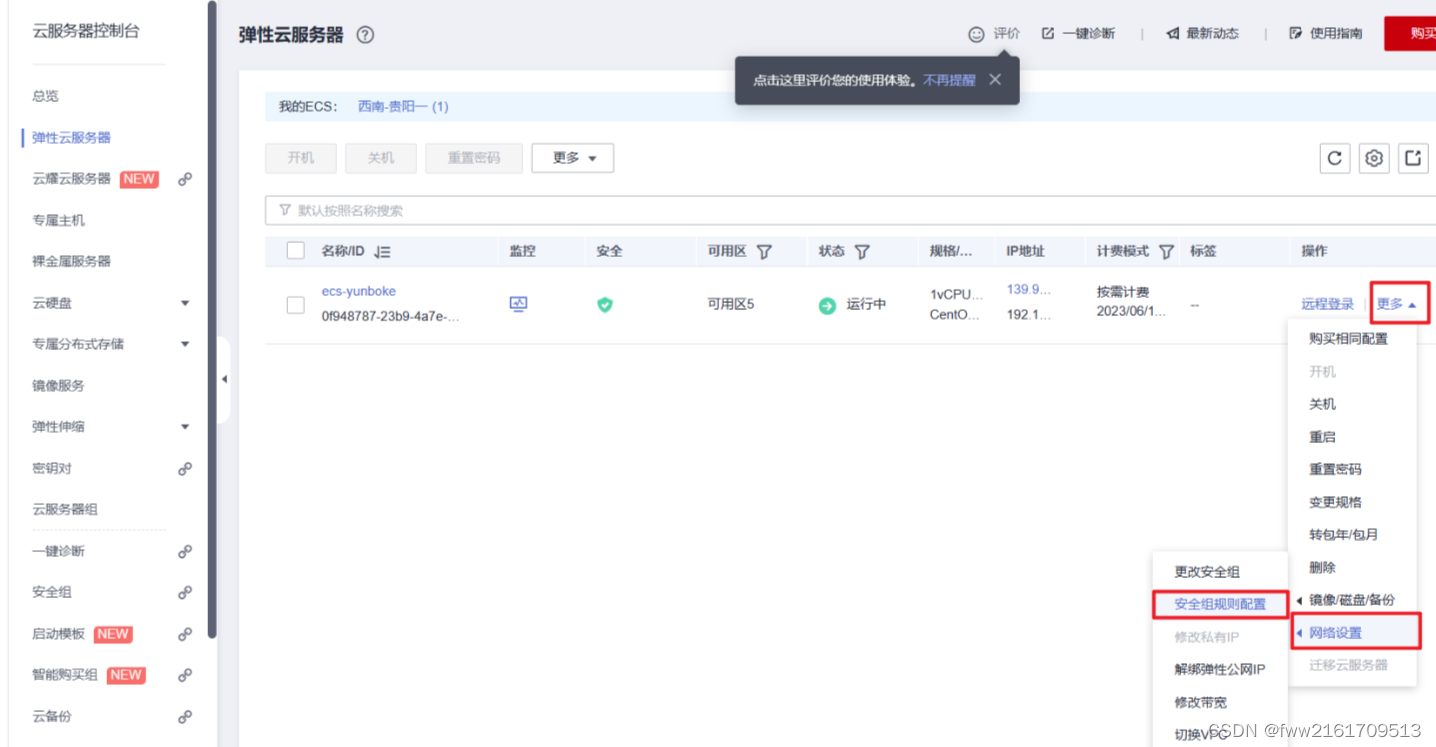This screenshot has height=747, width=1436.
Task: Choose 关机 in the row dropdown menu
Action: (x=1323, y=404)
